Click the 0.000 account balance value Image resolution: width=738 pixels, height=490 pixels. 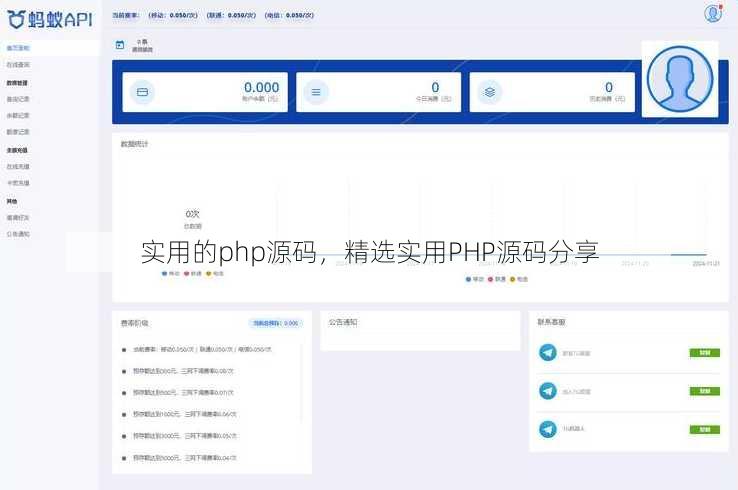[x=261, y=87]
